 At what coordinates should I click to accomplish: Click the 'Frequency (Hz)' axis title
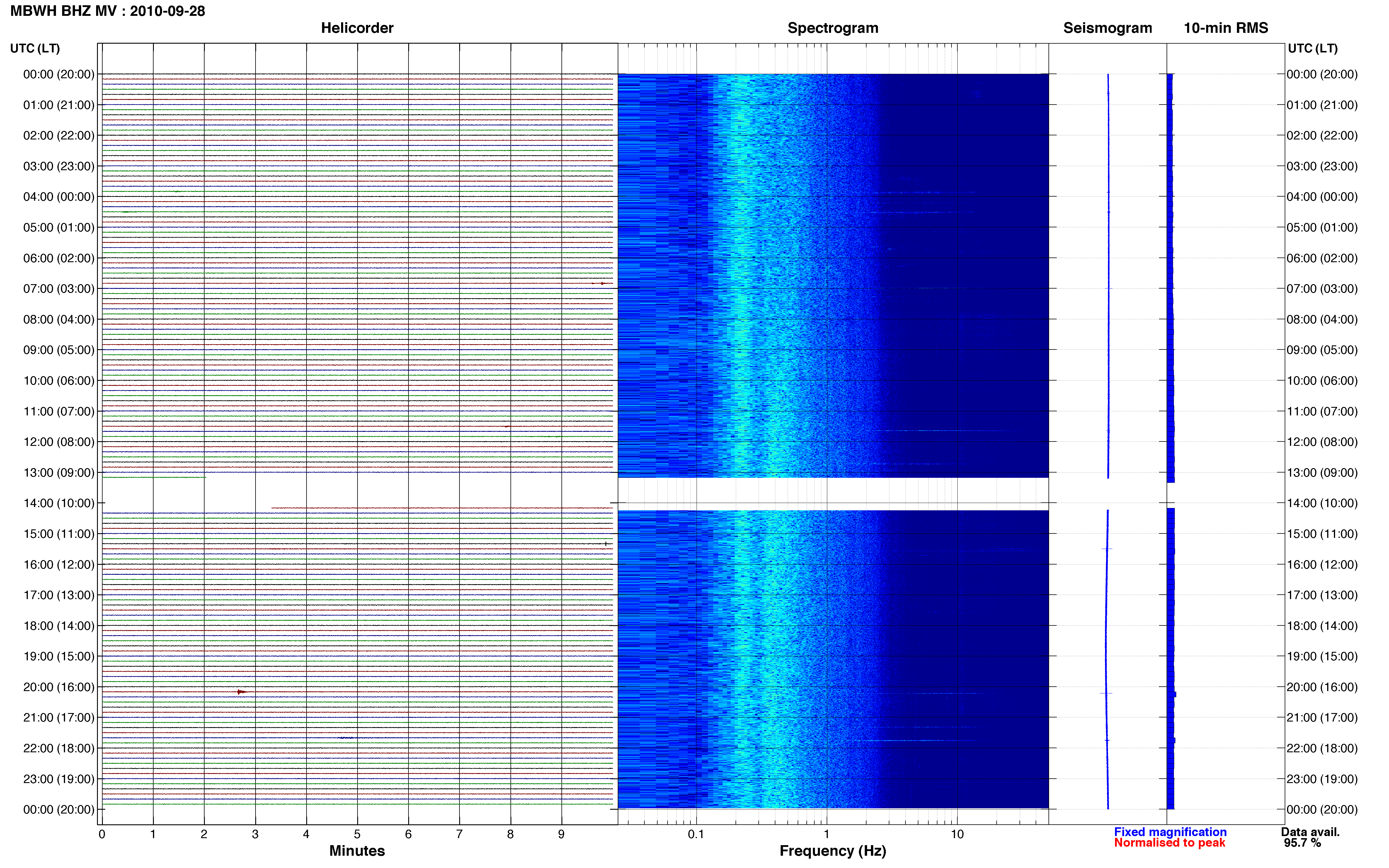833,851
